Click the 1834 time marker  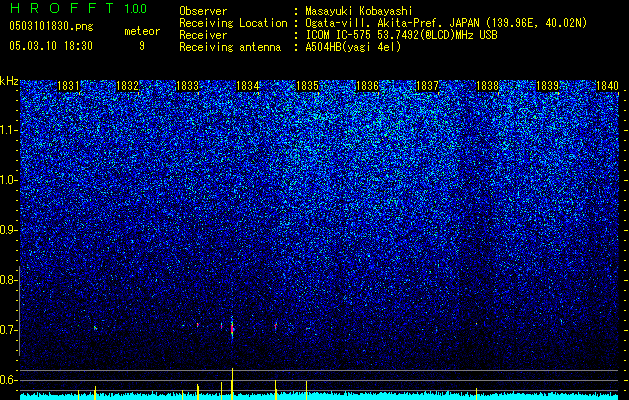248,86
